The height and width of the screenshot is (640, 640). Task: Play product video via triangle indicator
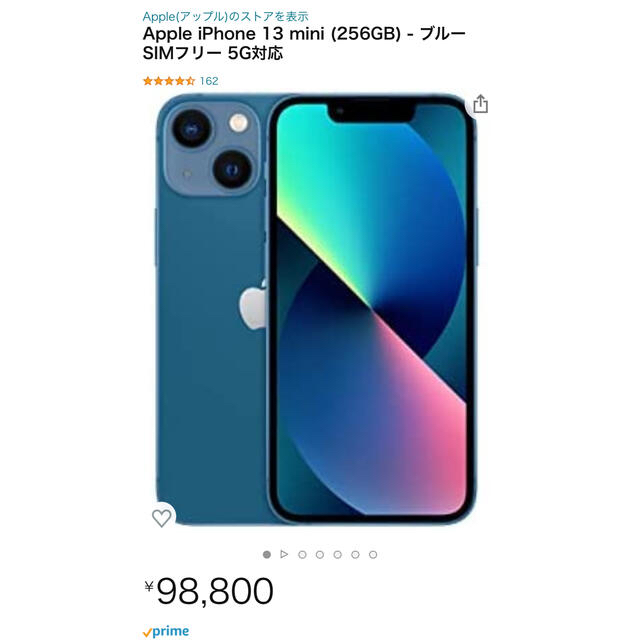coord(284,554)
